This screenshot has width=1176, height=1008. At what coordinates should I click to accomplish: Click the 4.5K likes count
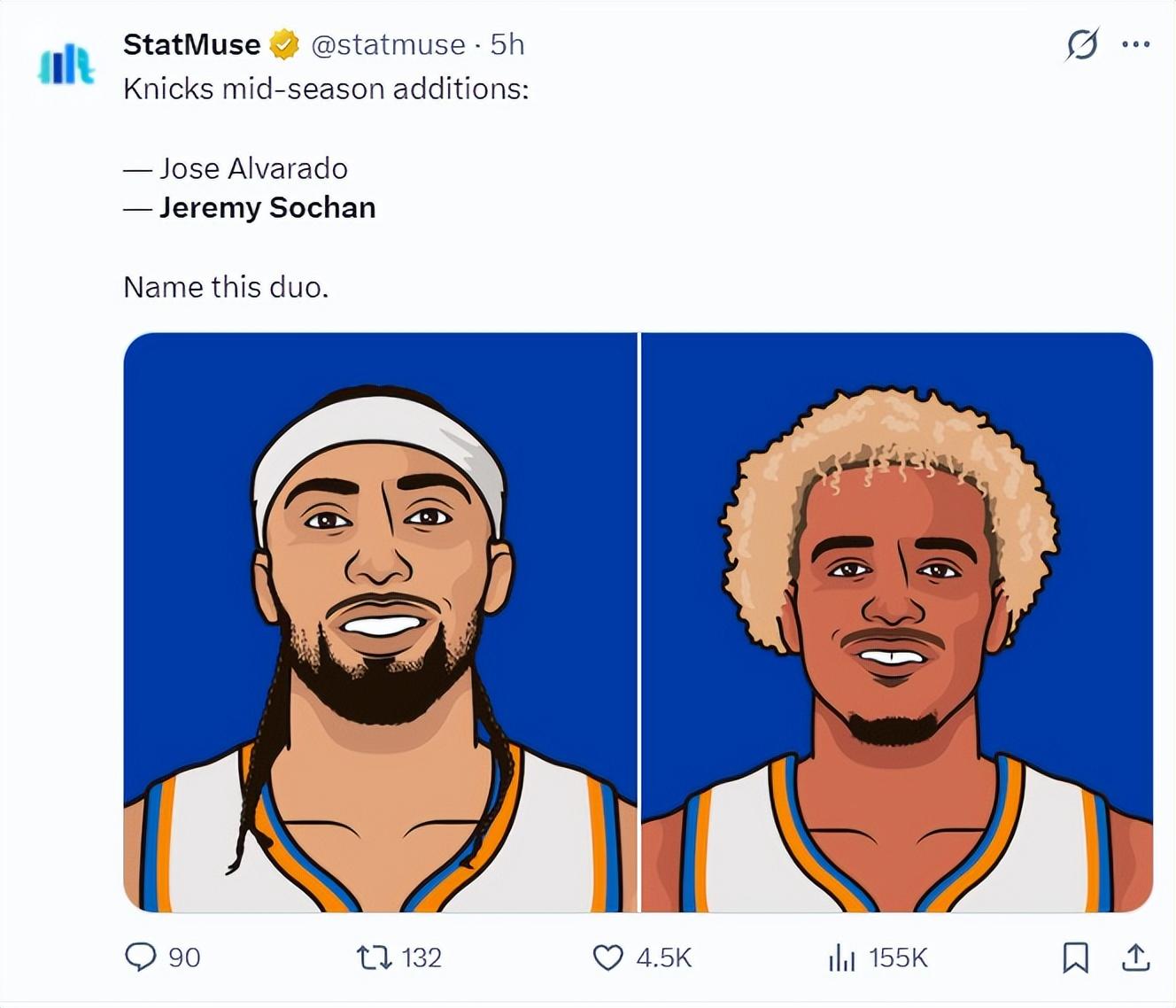pos(663,958)
